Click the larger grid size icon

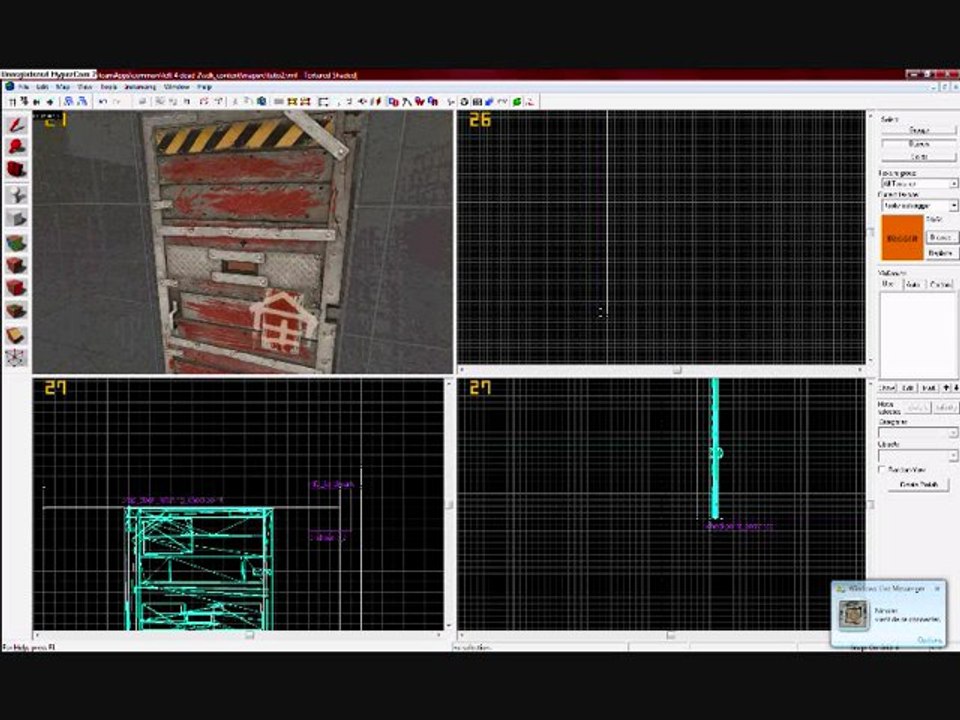50,102
